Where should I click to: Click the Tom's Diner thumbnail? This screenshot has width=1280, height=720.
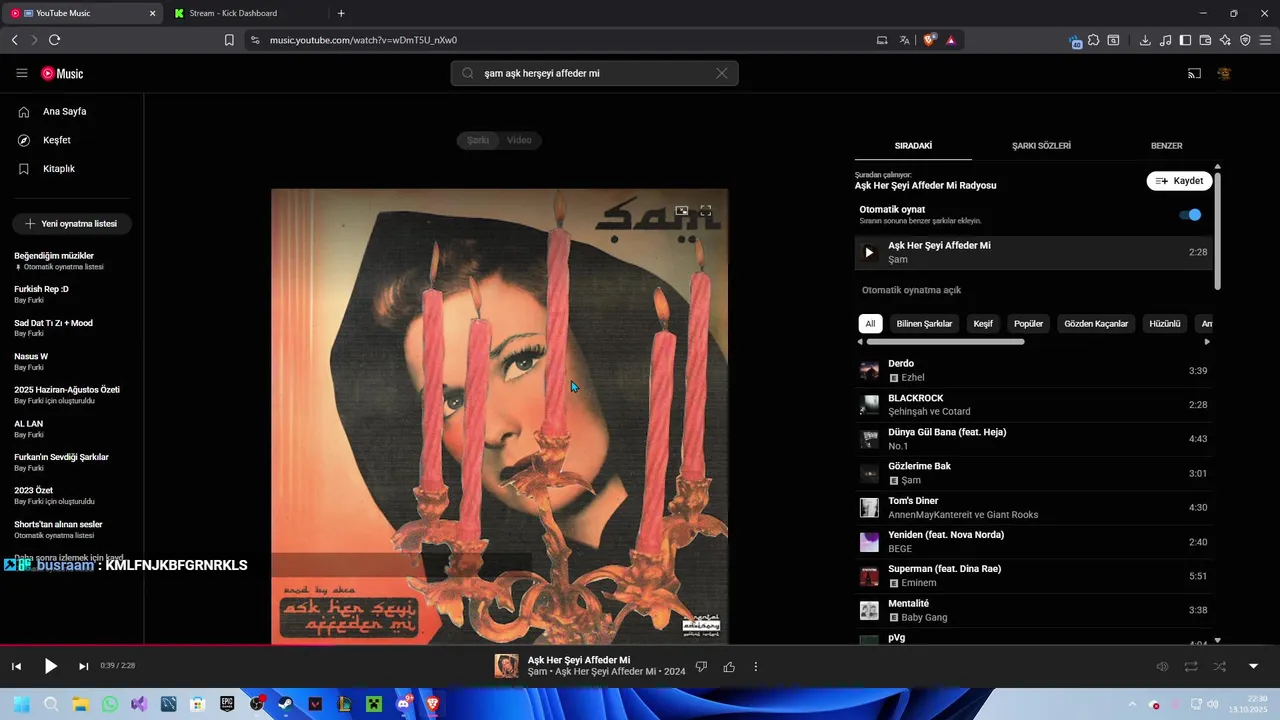(869, 507)
